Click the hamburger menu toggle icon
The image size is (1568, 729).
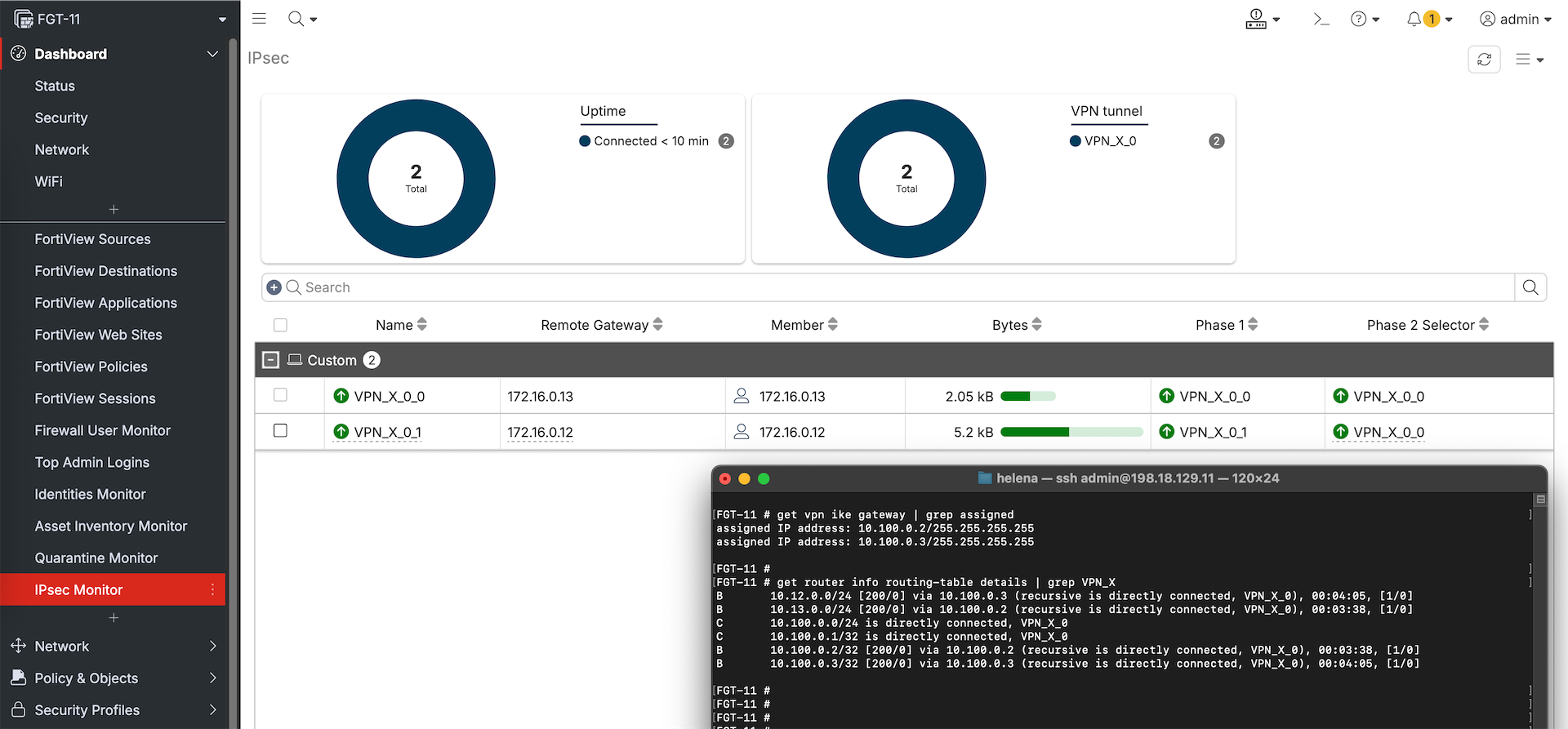(x=259, y=19)
